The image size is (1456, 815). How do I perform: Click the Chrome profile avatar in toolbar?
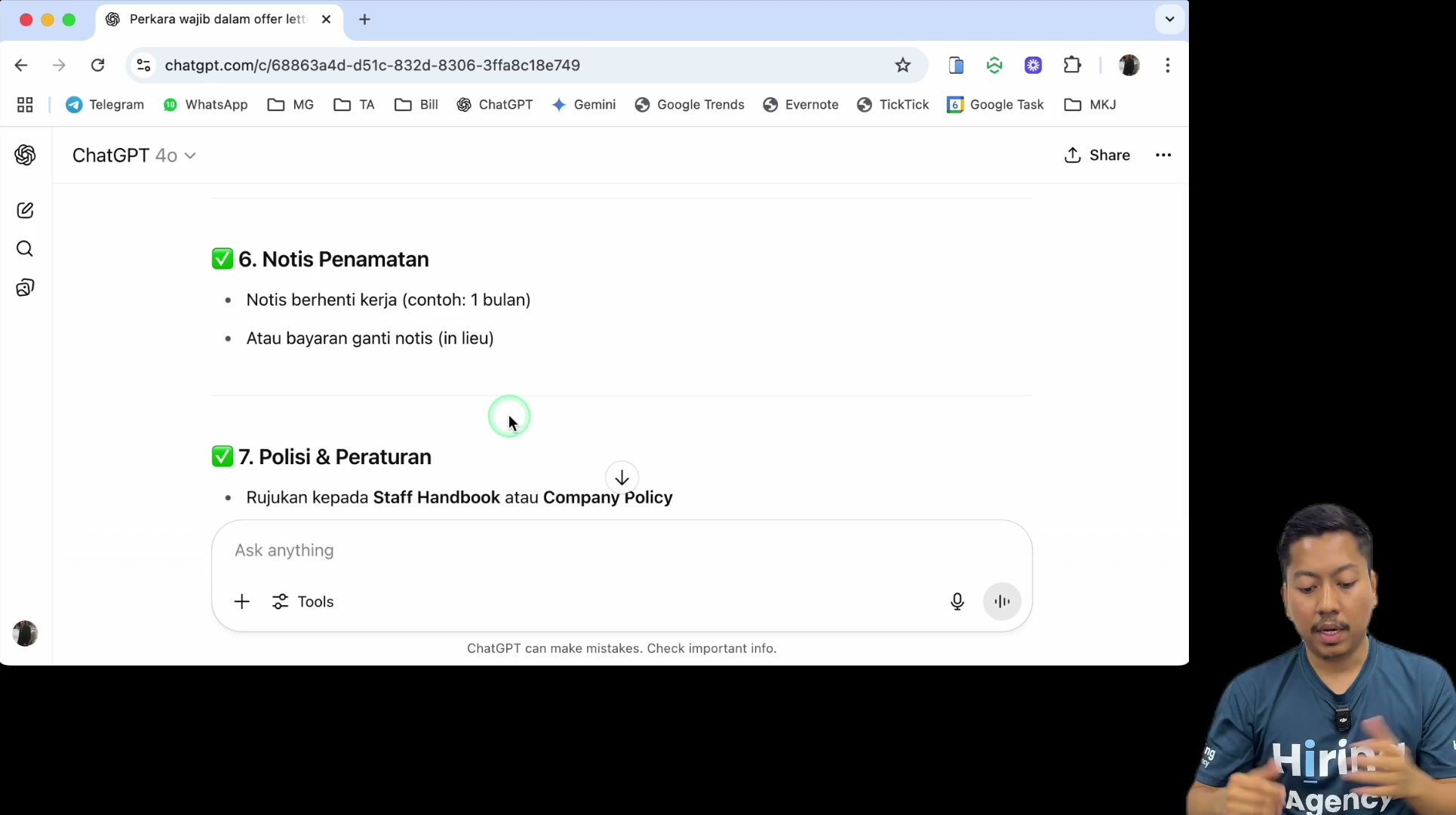click(1129, 65)
